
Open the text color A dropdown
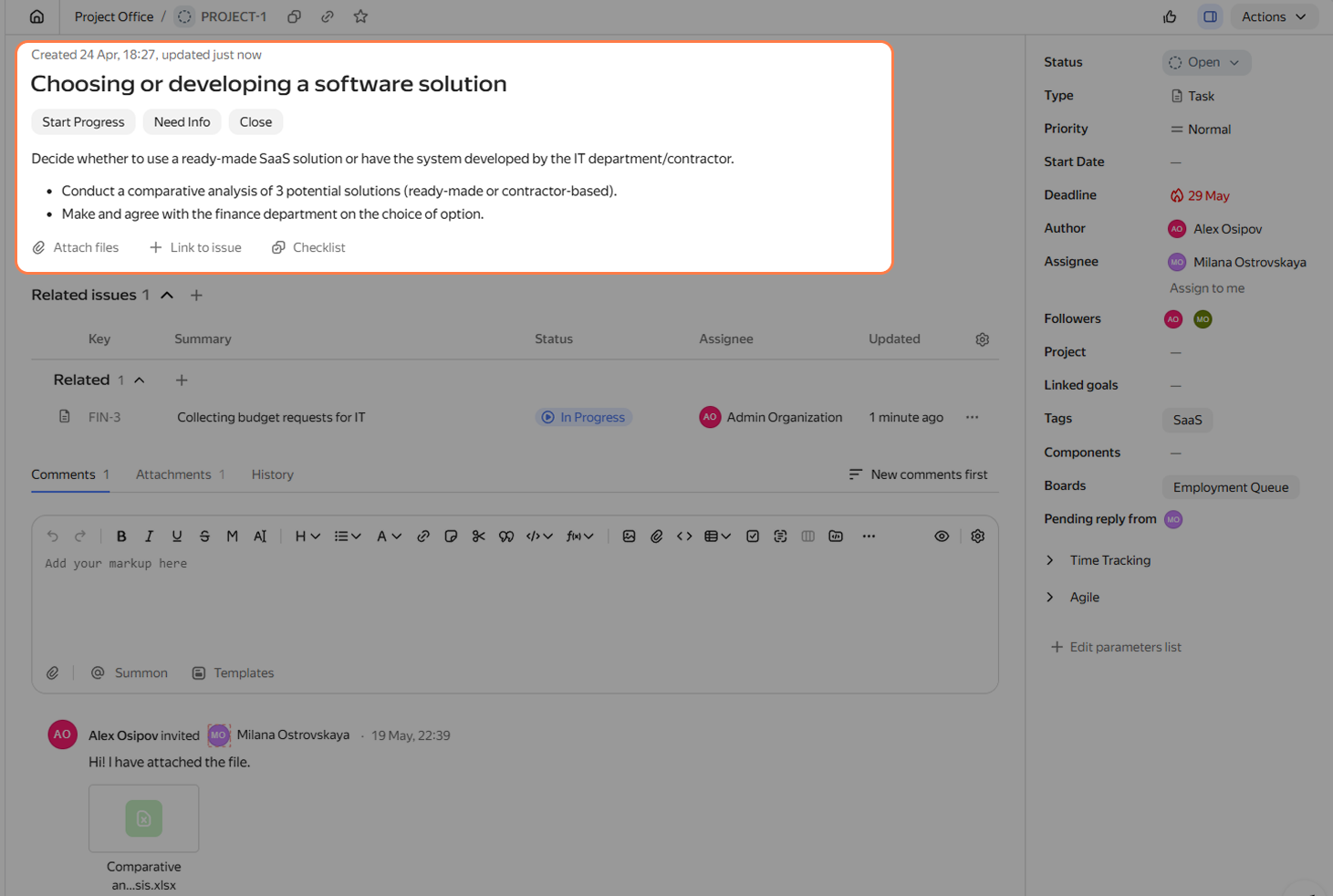pos(389,537)
